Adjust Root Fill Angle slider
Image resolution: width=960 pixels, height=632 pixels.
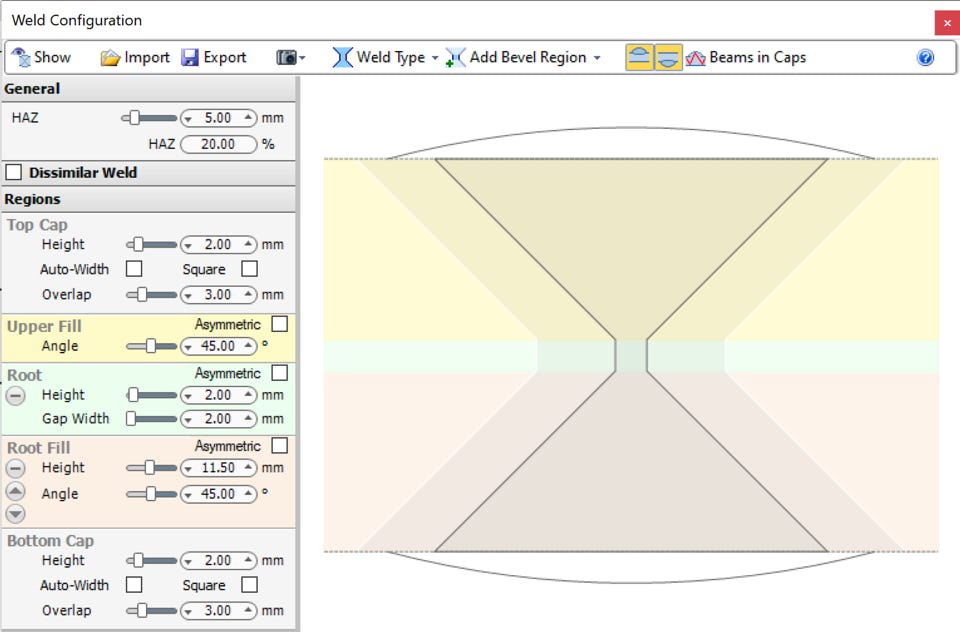pyautogui.click(x=152, y=494)
